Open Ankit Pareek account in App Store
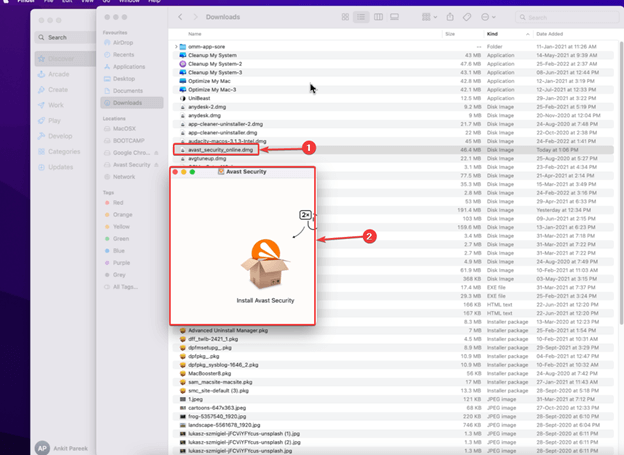The image size is (624, 455). pyautogui.click(x=62, y=448)
